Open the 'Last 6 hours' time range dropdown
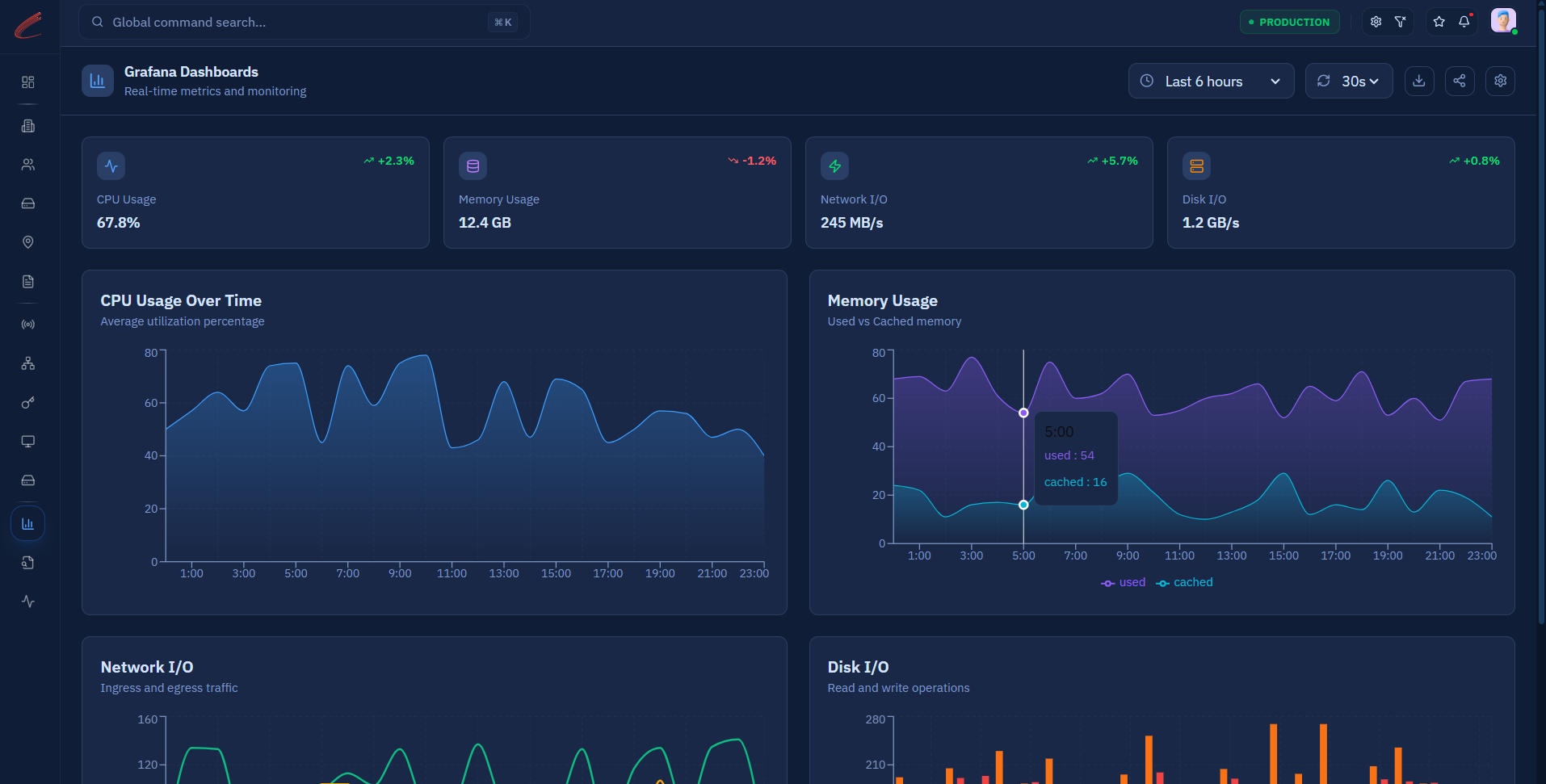The height and width of the screenshot is (784, 1546). click(x=1212, y=81)
